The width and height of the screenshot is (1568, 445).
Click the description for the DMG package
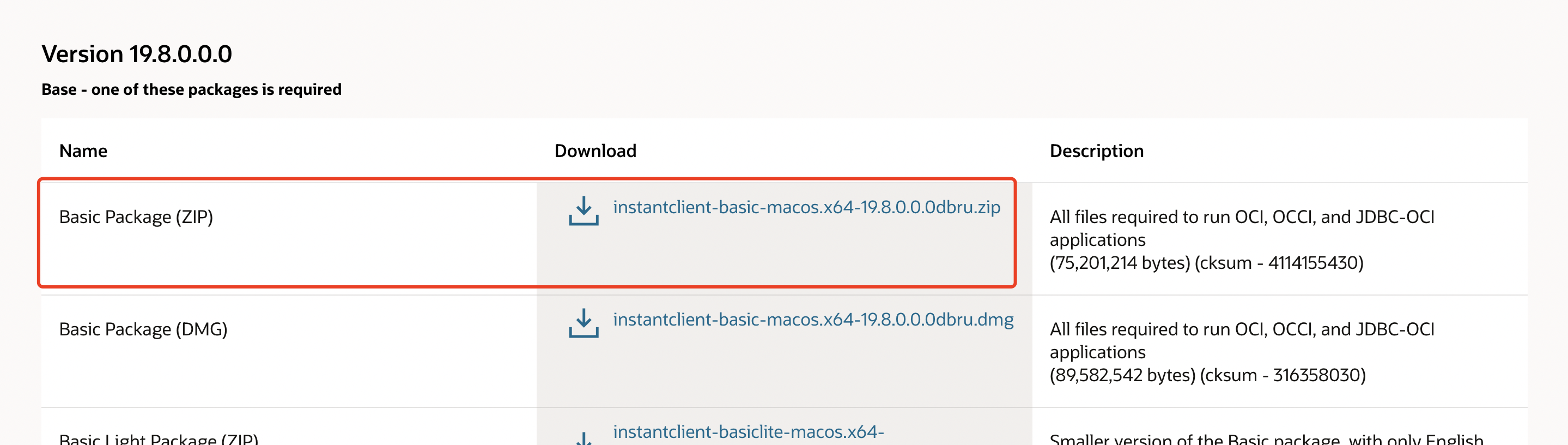click(1242, 352)
